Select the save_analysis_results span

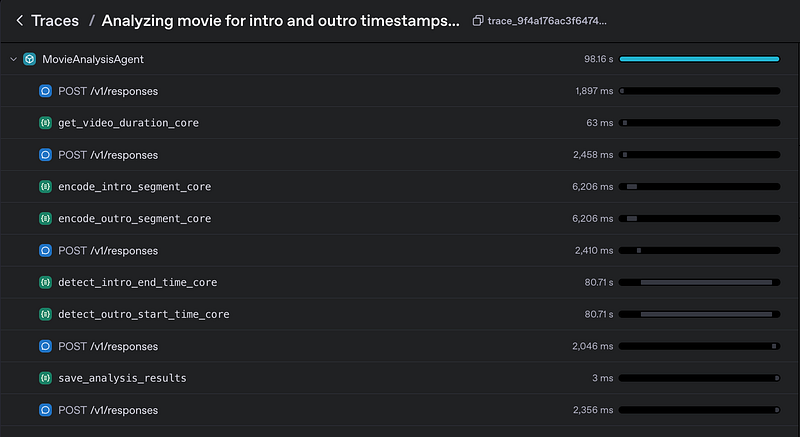tap(122, 378)
